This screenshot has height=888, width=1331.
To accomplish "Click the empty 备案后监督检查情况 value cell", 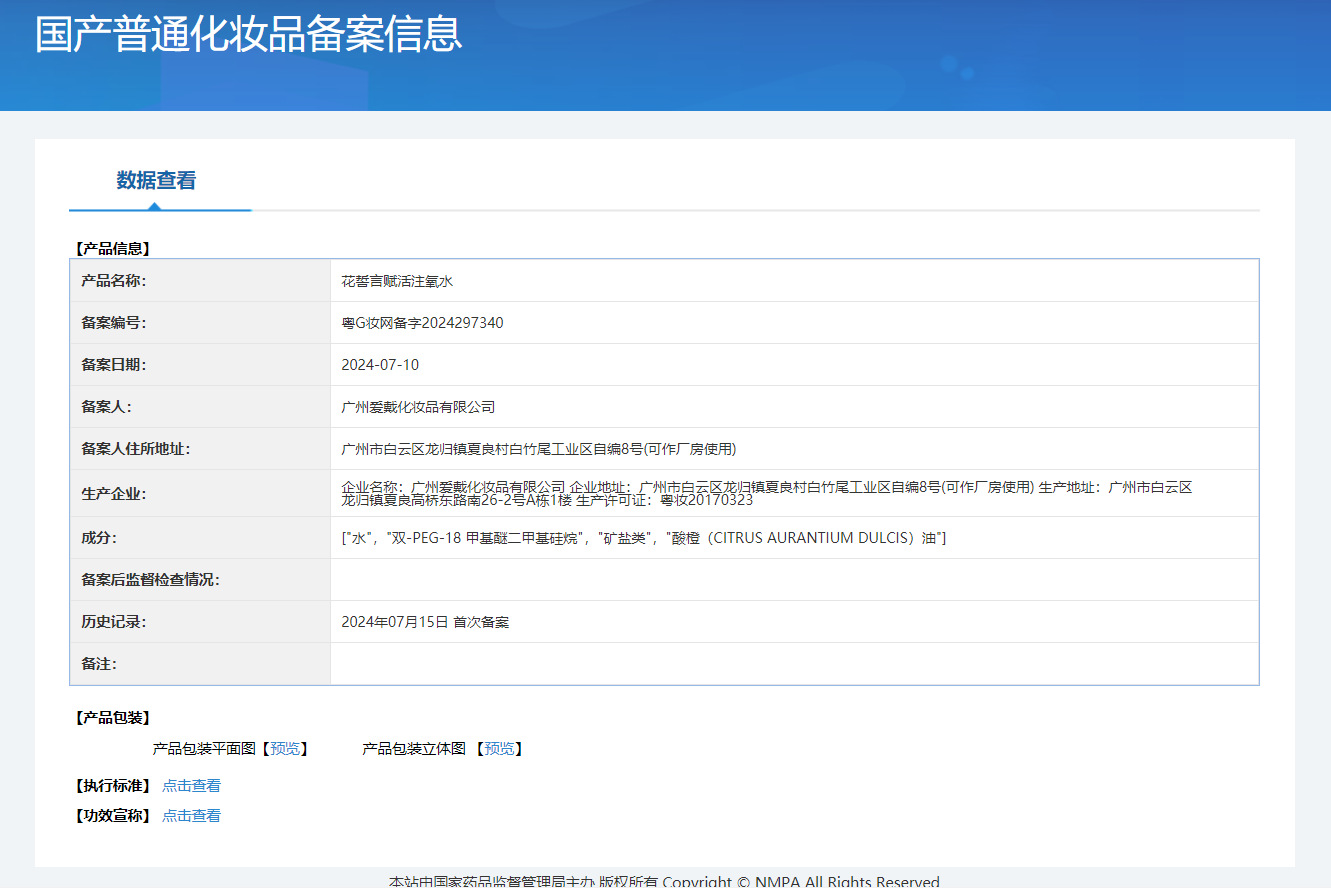I will click(x=793, y=580).
